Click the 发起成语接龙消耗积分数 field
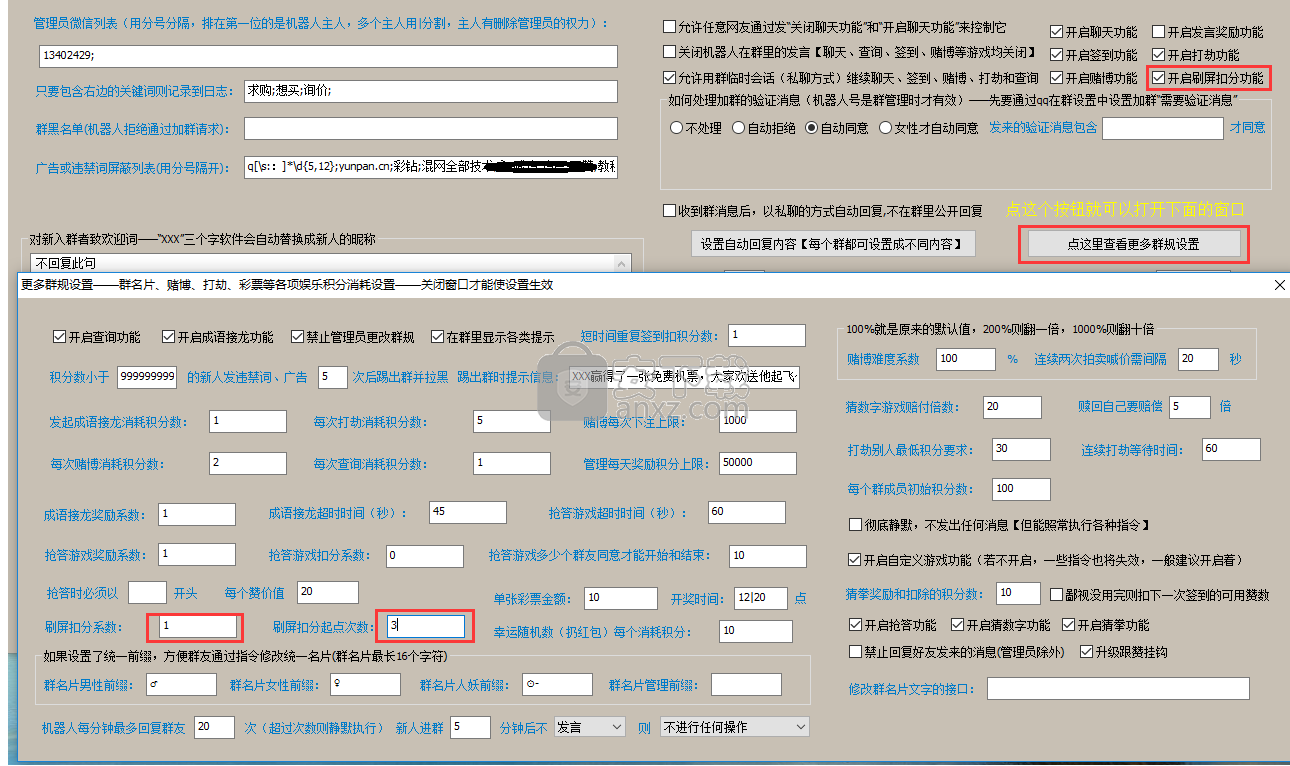Screen dimensions: 1290x766 (247, 421)
